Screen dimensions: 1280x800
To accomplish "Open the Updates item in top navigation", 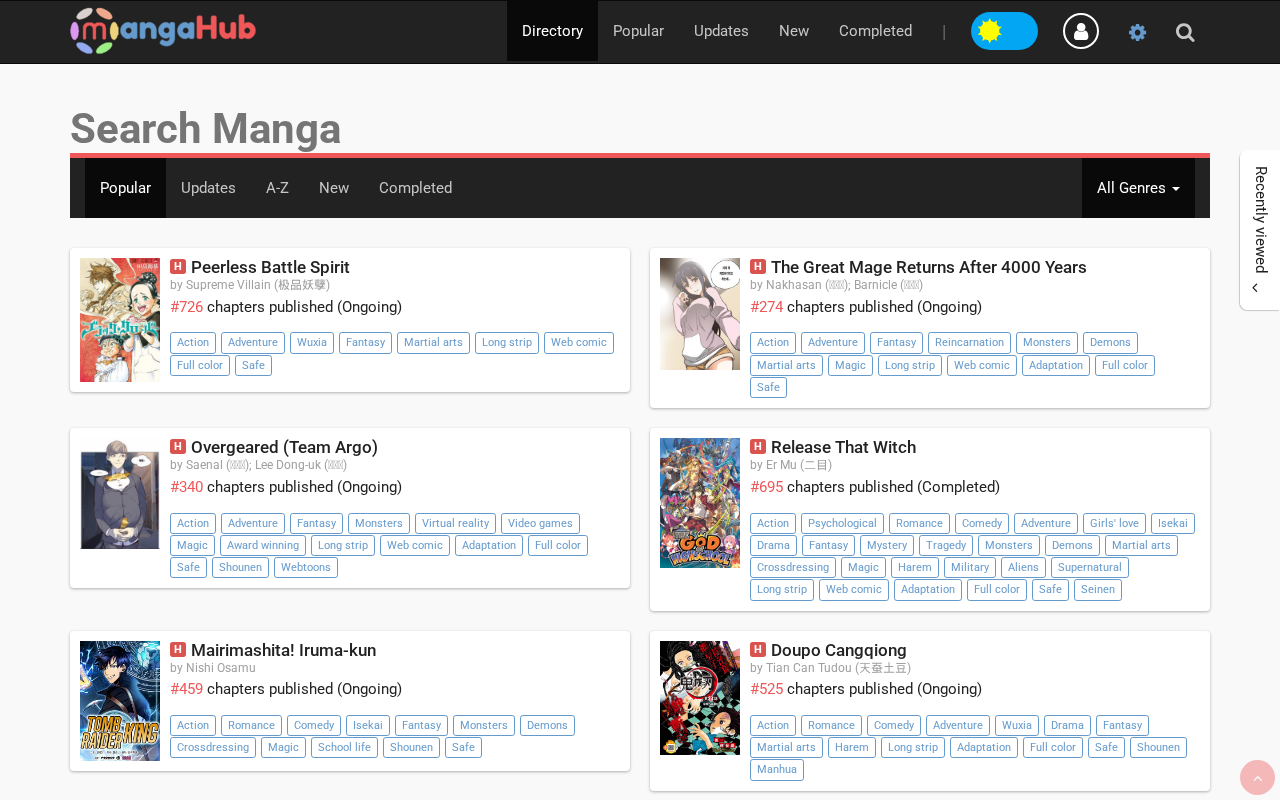I will (x=721, y=31).
